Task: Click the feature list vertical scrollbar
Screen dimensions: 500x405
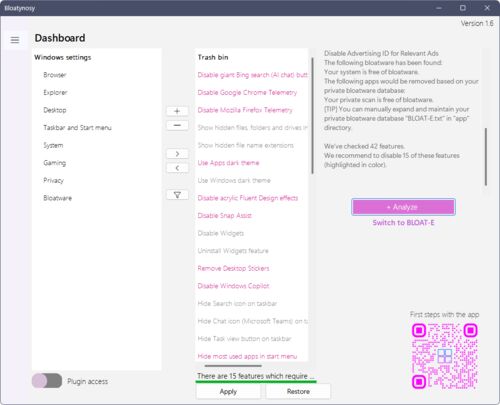Action: pos(312,116)
